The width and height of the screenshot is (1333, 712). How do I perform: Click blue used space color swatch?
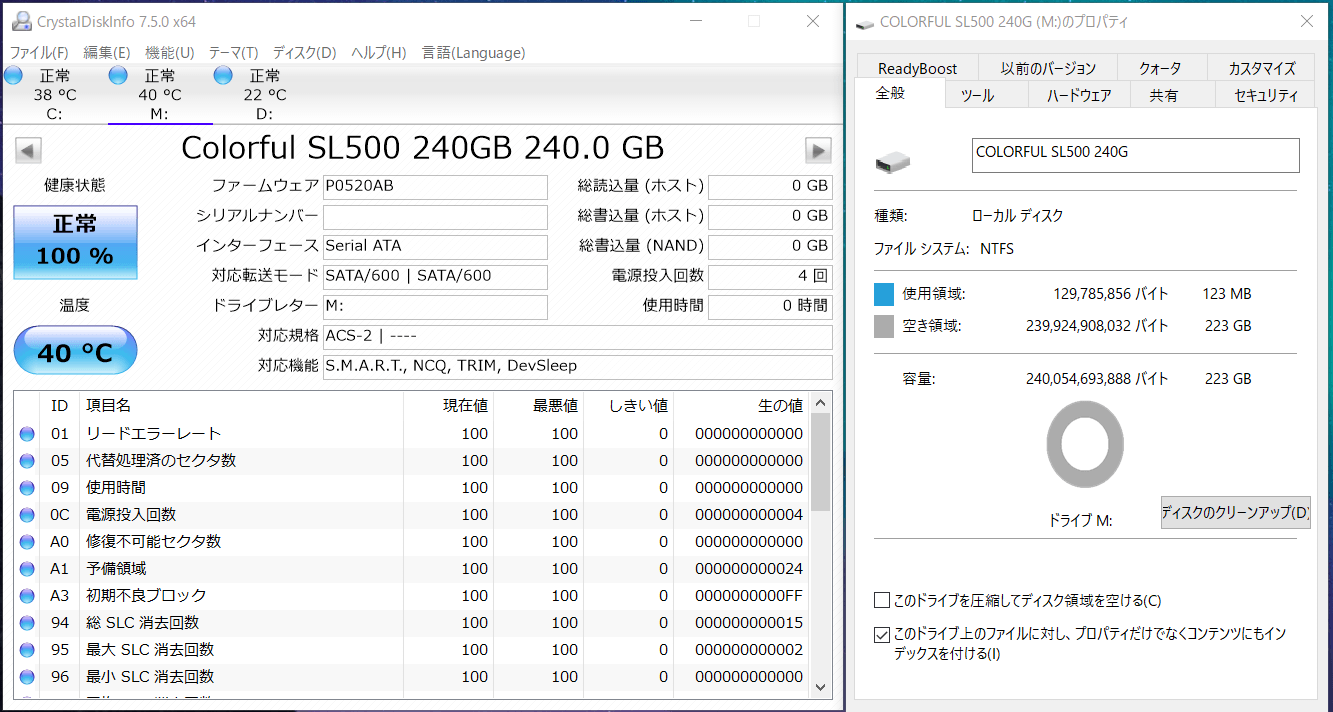pyautogui.click(x=884, y=294)
